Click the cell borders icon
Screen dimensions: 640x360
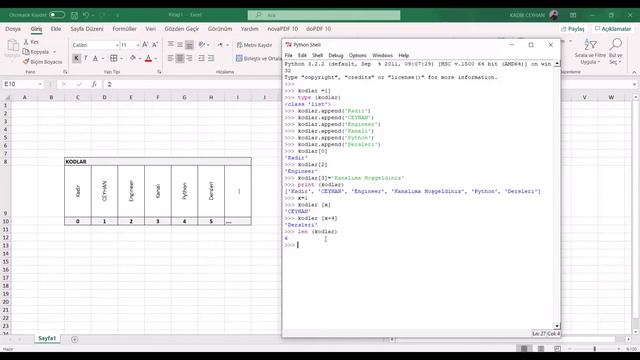coord(113,59)
